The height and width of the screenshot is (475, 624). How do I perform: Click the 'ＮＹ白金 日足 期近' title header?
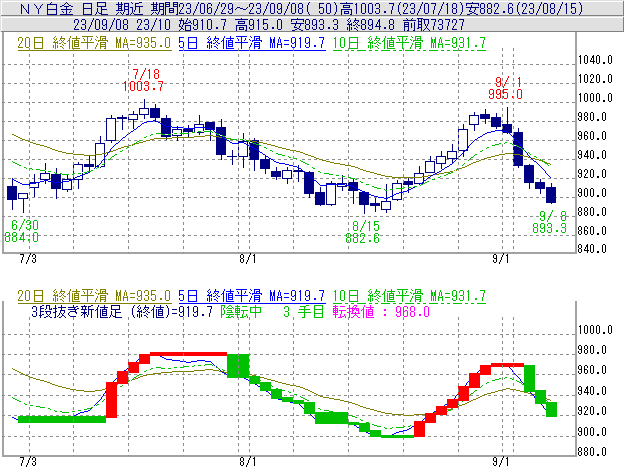coord(312,8)
